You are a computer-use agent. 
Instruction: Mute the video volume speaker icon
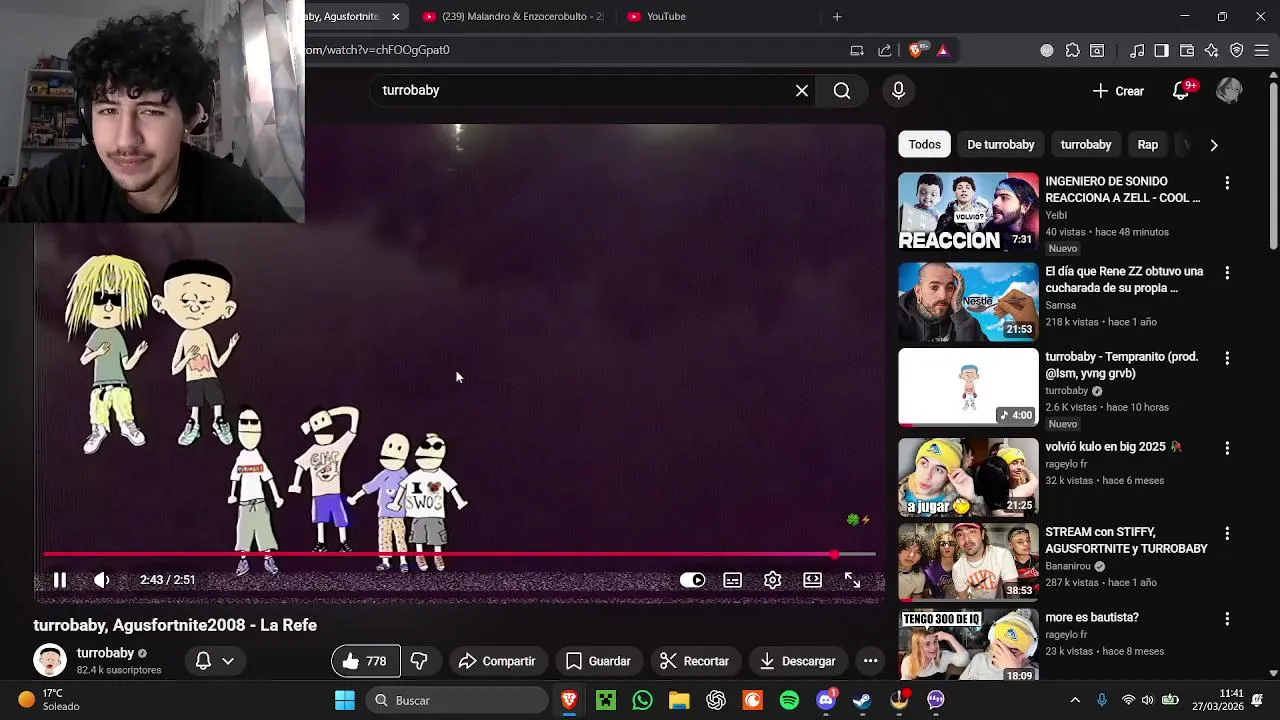101,580
